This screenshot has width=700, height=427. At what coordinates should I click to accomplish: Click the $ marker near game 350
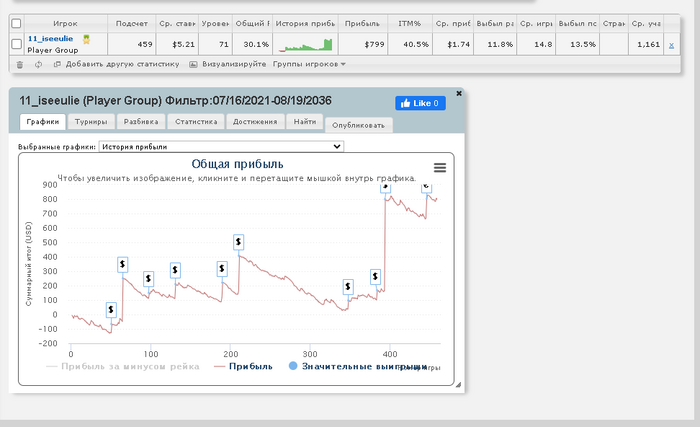pos(348,287)
